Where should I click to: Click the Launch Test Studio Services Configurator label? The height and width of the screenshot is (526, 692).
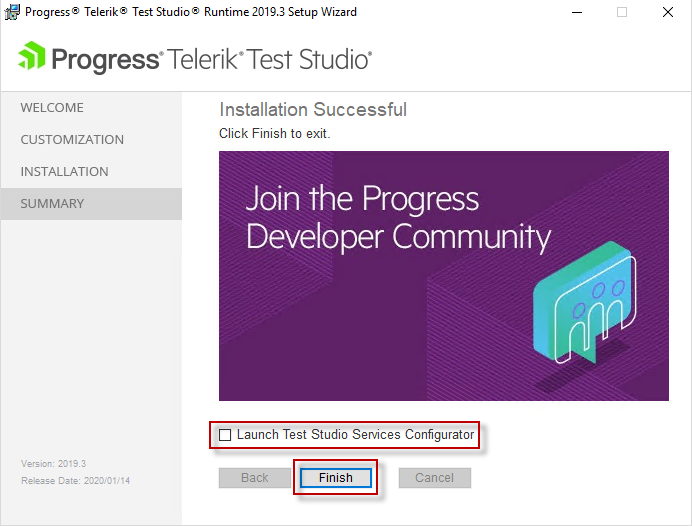355,435
